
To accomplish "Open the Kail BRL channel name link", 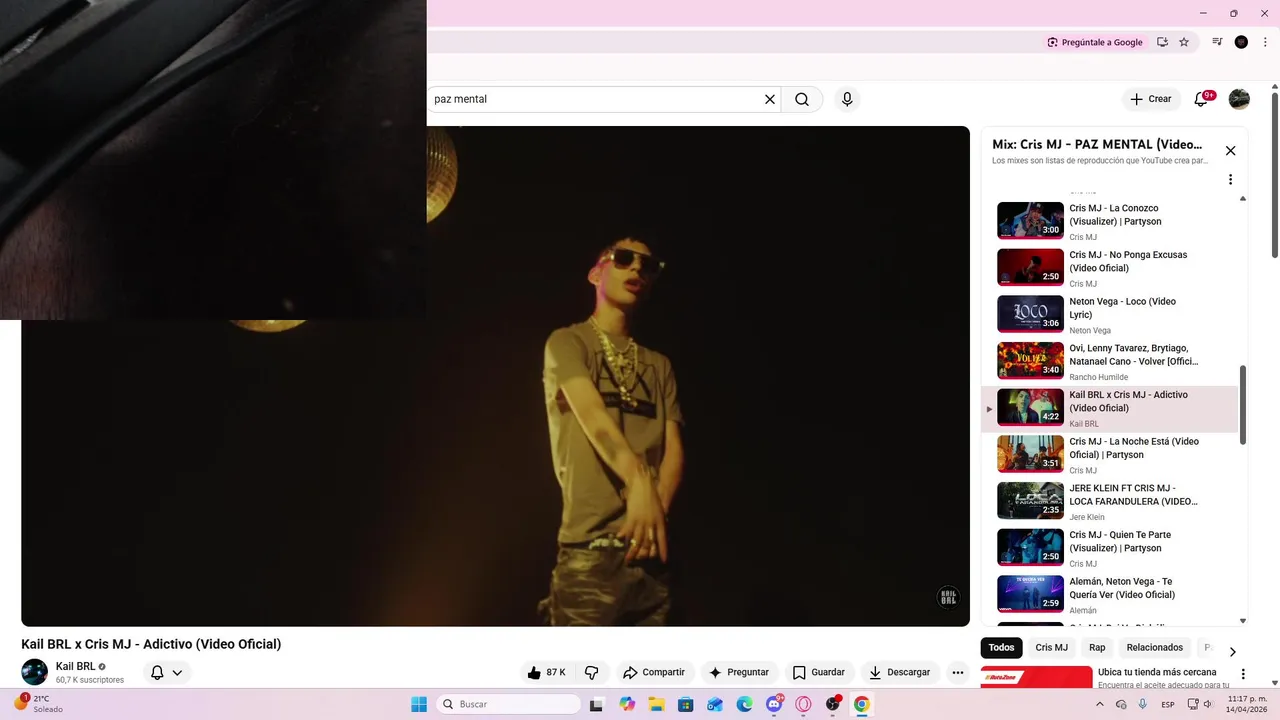I will [x=75, y=666].
